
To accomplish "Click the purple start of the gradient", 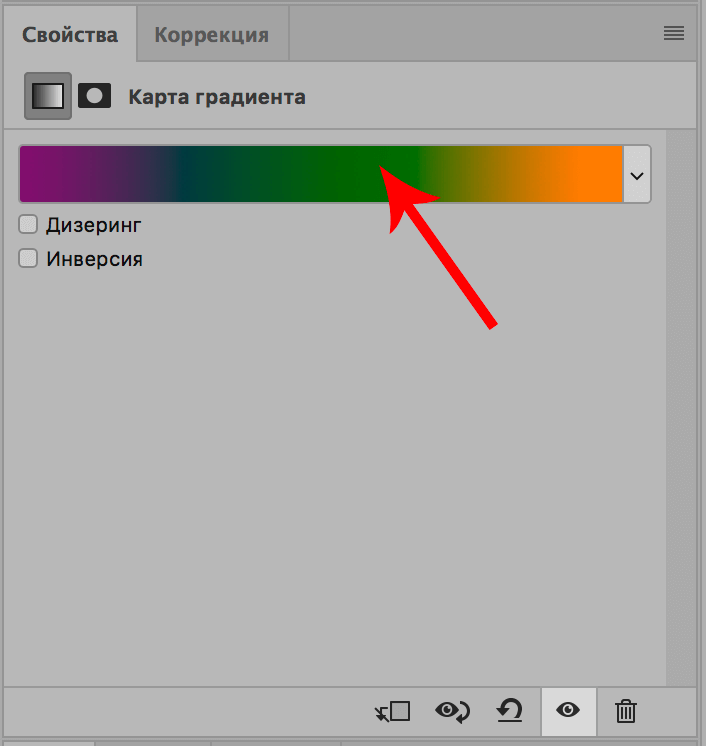I will [x=45, y=175].
